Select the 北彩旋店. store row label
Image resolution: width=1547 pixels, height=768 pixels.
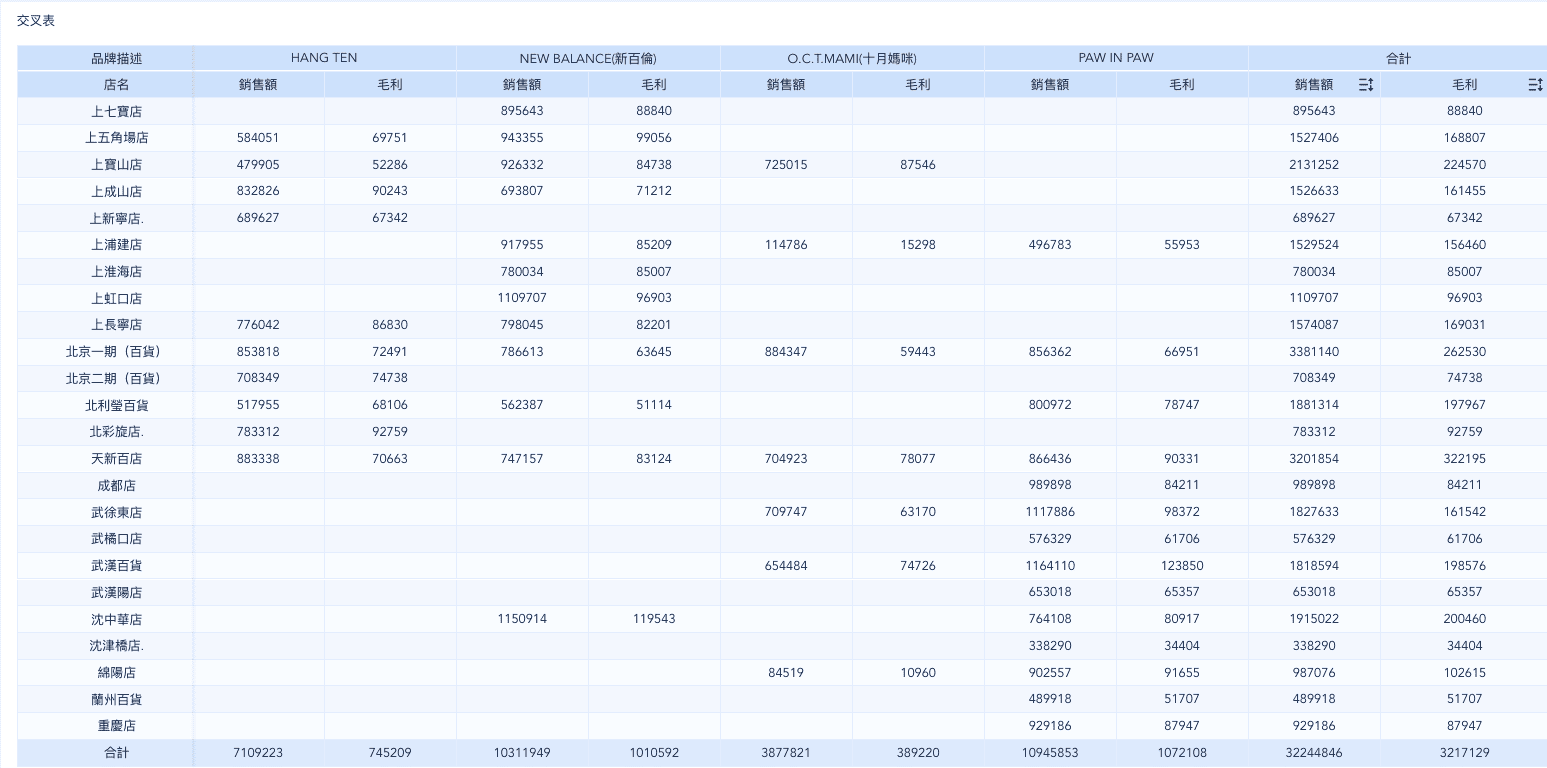(x=117, y=432)
